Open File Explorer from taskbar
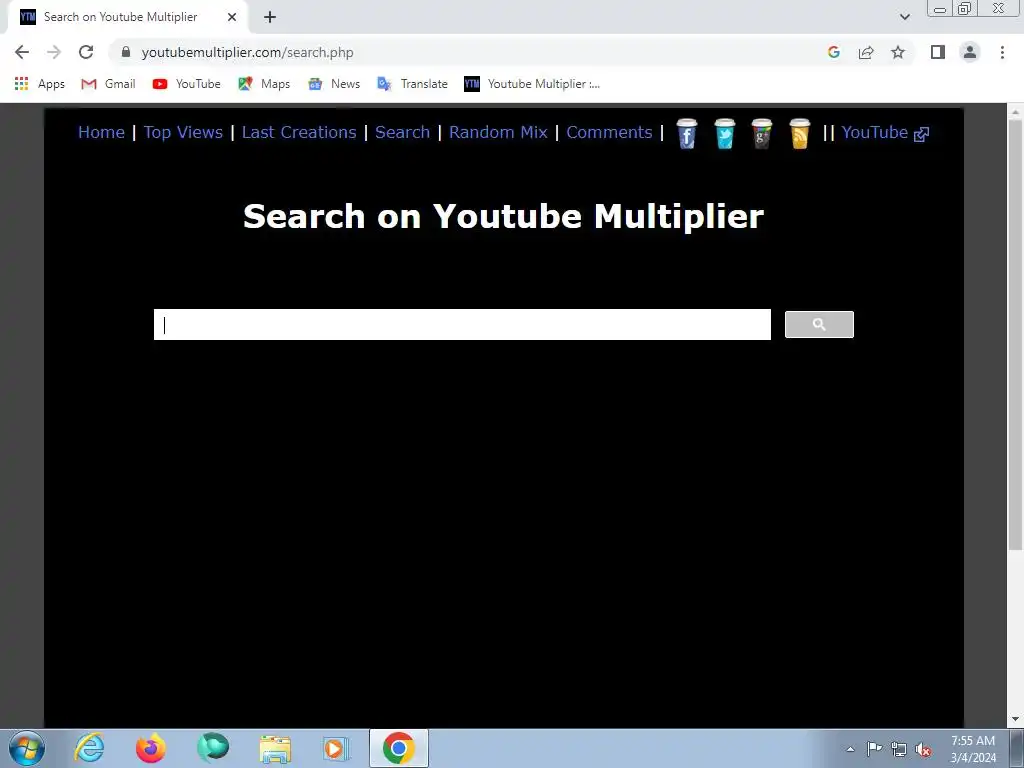The image size is (1024, 768). tap(275, 748)
